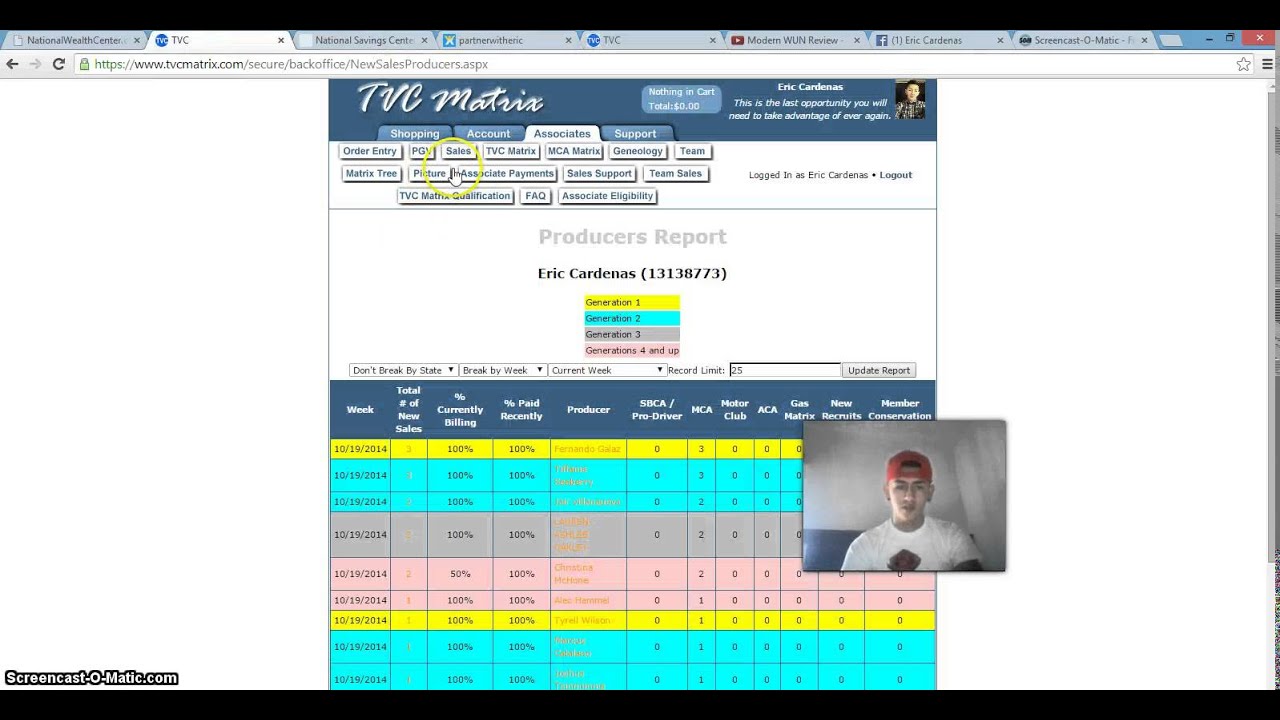Expand the Current Week dropdown
The height and width of the screenshot is (720, 1280).
click(607, 370)
